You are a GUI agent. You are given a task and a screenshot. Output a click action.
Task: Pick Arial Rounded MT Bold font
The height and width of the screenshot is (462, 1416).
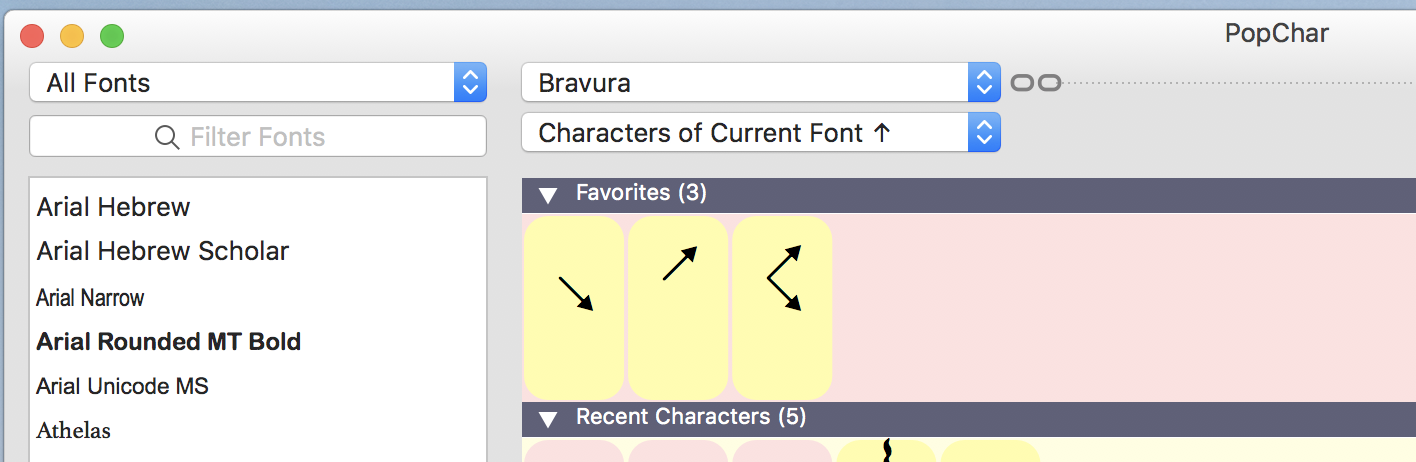pyautogui.click(x=169, y=342)
